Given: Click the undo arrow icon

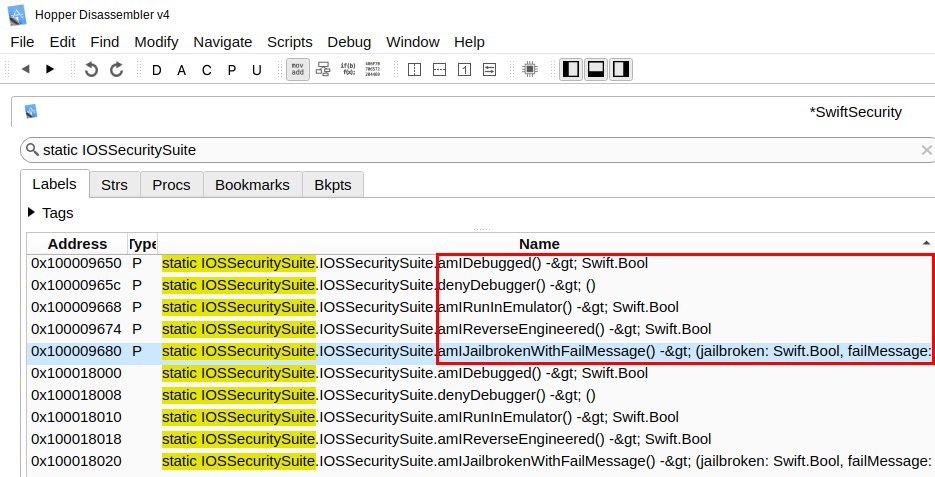Looking at the screenshot, I should [91, 69].
